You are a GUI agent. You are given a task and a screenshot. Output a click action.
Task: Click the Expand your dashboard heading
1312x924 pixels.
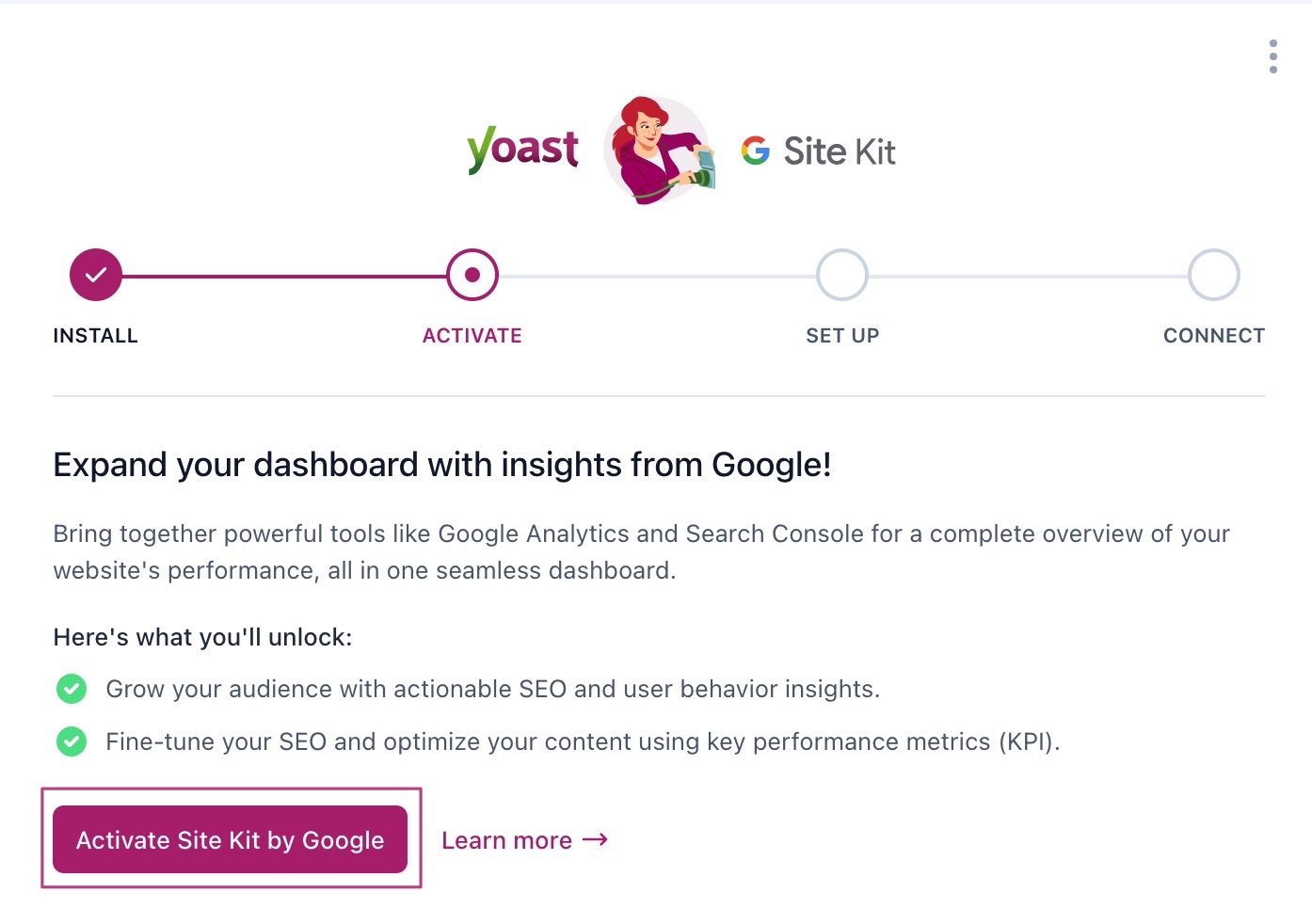point(442,465)
